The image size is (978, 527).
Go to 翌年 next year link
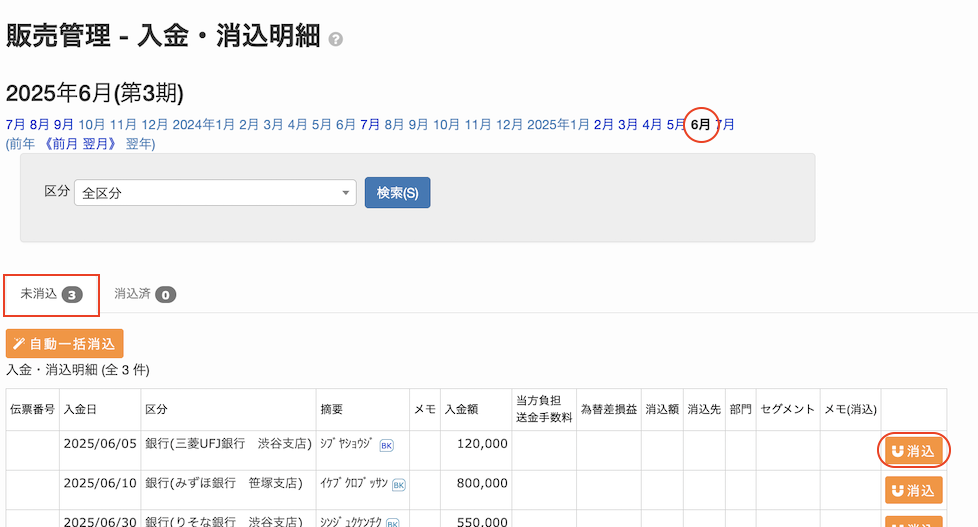coord(138,144)
